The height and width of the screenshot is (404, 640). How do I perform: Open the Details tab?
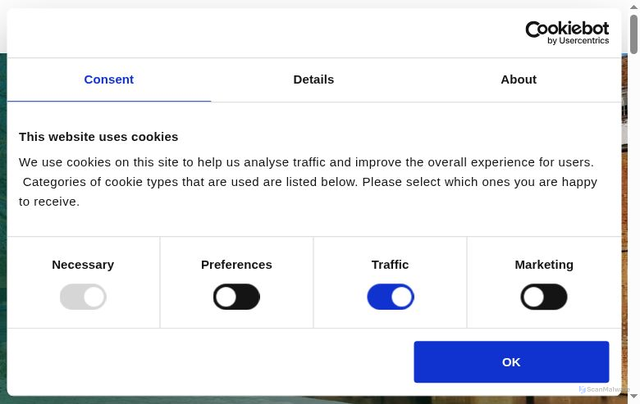point(314,80)
